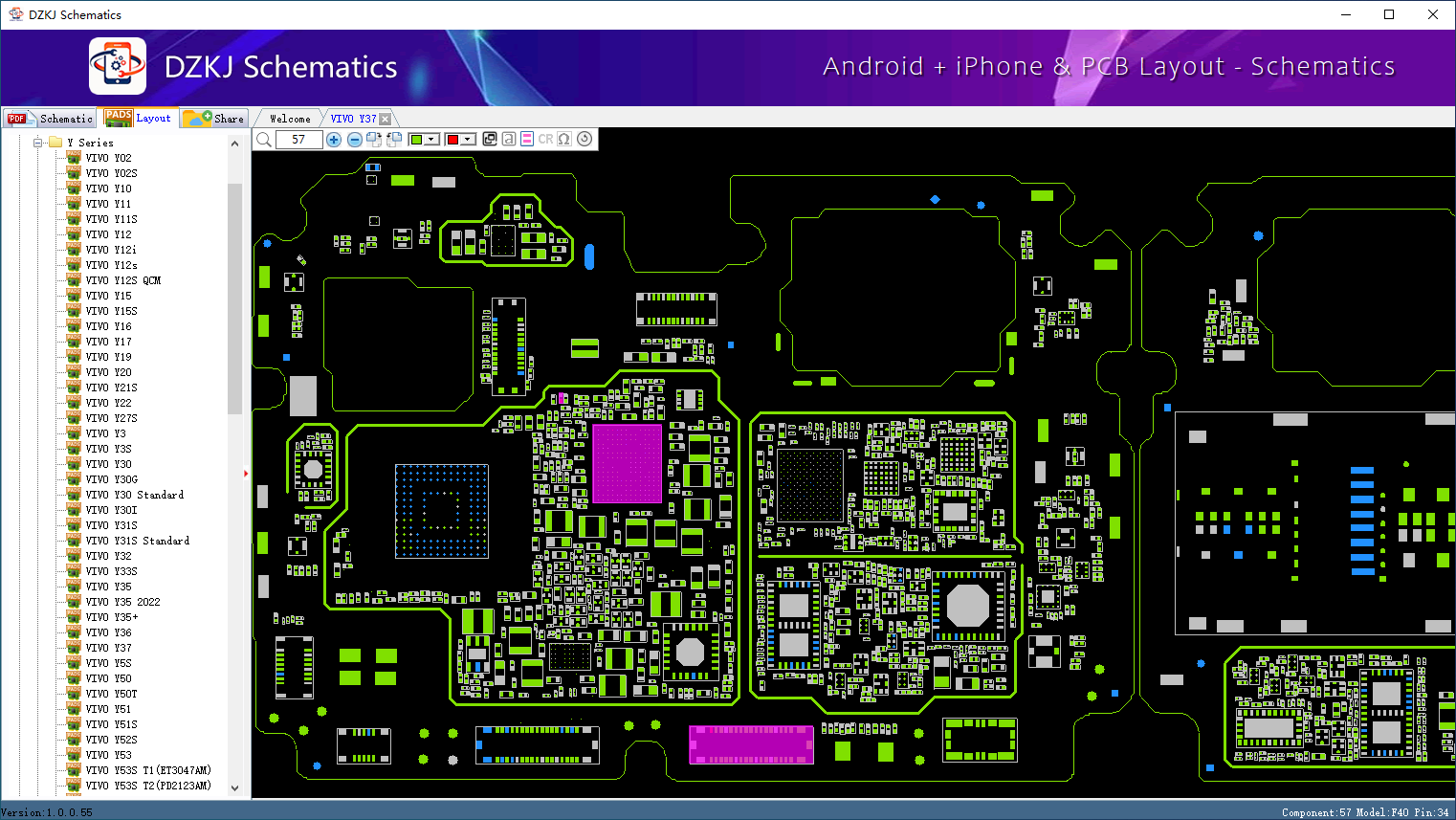Click the DZKJ Schematics app logo
Image resolution: width=1456 pixels, height=820 pixels.
(x=118, y=66)
